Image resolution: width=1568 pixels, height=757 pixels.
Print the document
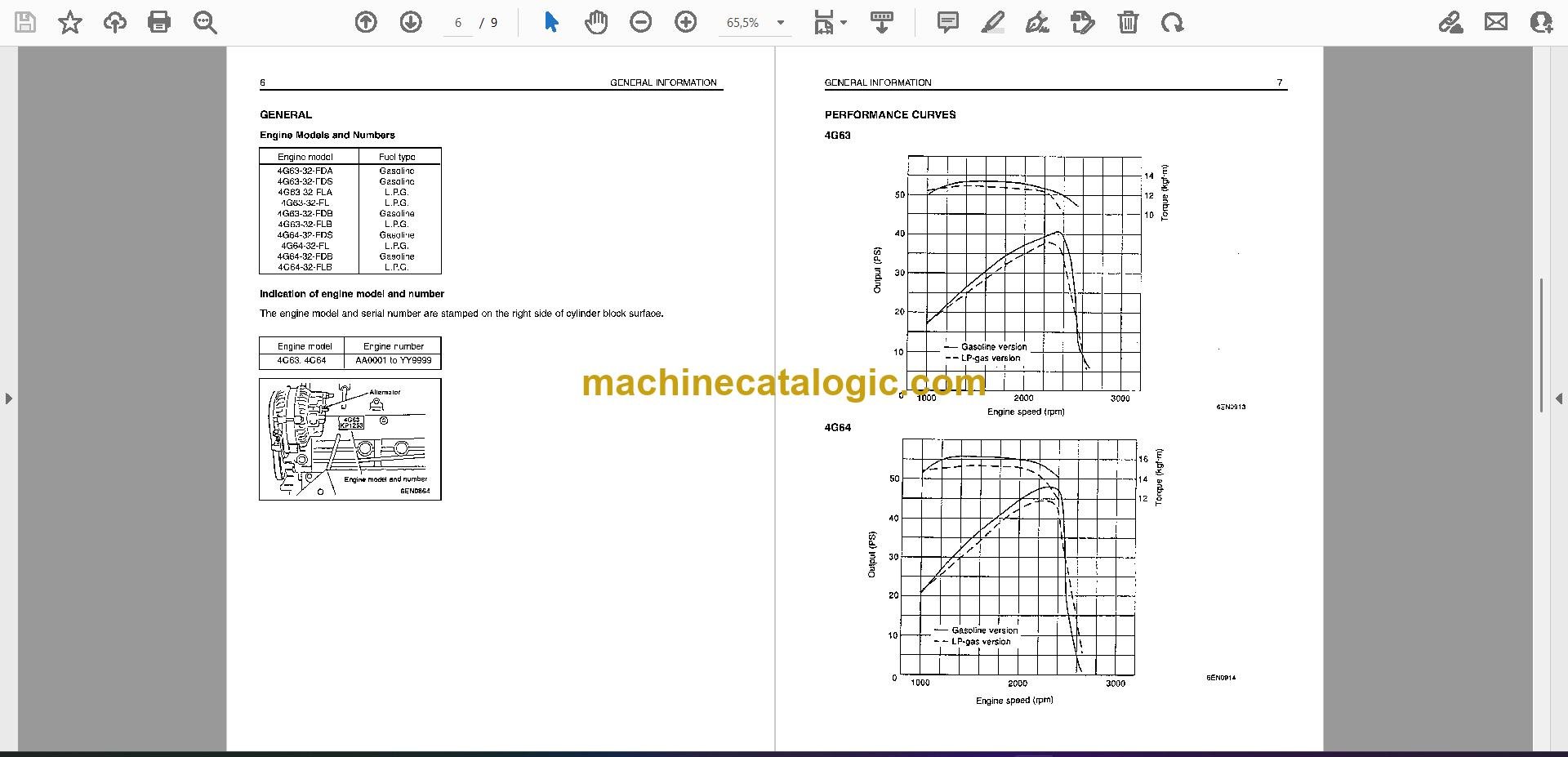(159, 23)
